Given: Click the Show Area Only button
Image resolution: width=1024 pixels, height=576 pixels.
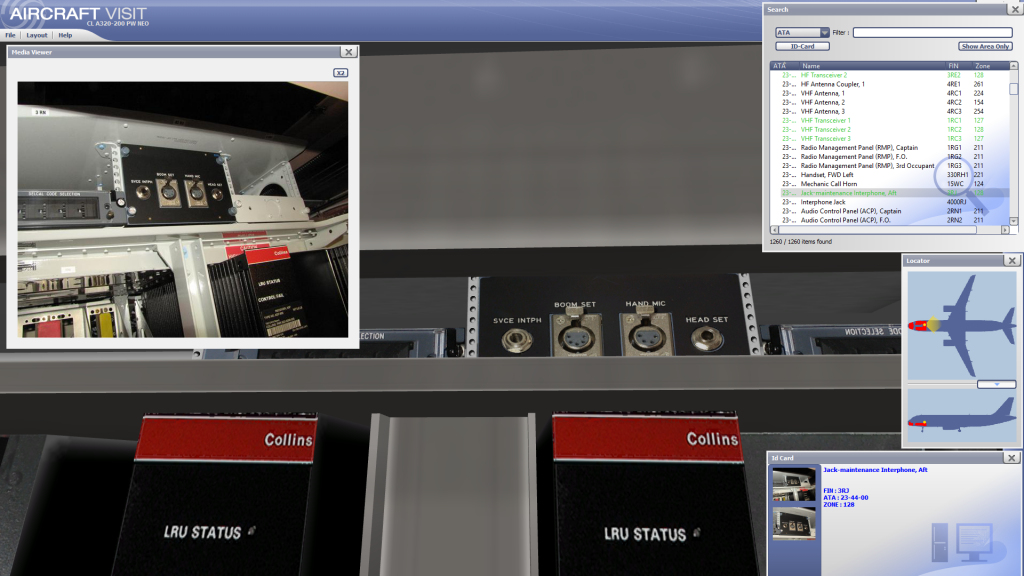Looking at the screenshot, I should pos(985,46).
